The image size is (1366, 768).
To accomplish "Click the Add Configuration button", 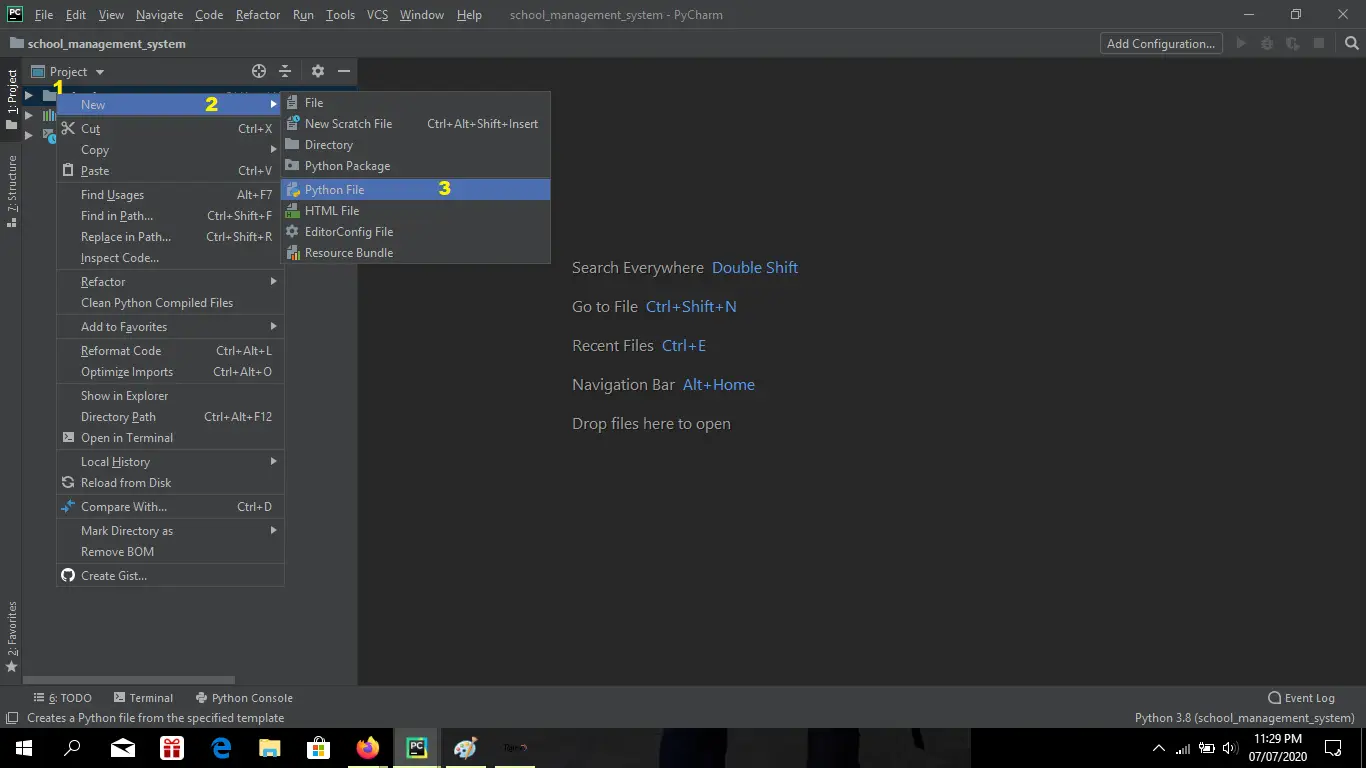I will (x=1160, y=43).
